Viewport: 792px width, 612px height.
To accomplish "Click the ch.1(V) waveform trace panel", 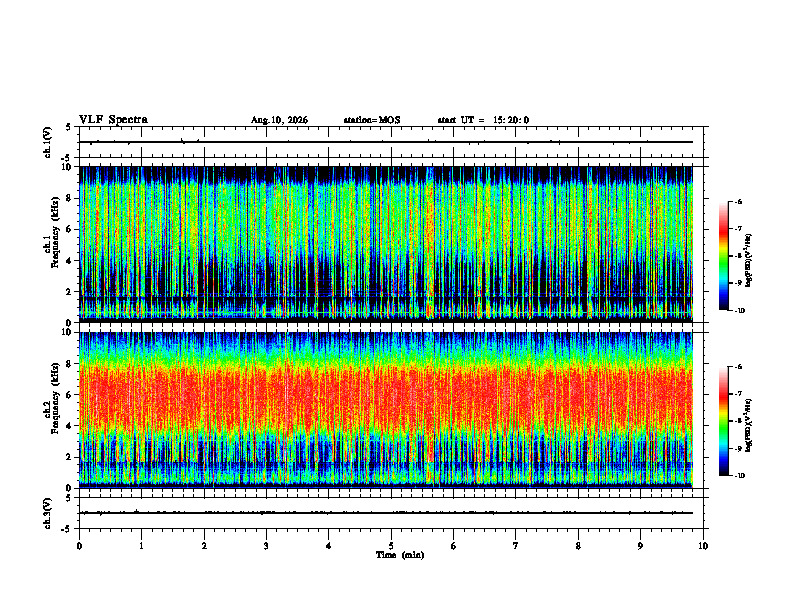I will click(391, 142).
